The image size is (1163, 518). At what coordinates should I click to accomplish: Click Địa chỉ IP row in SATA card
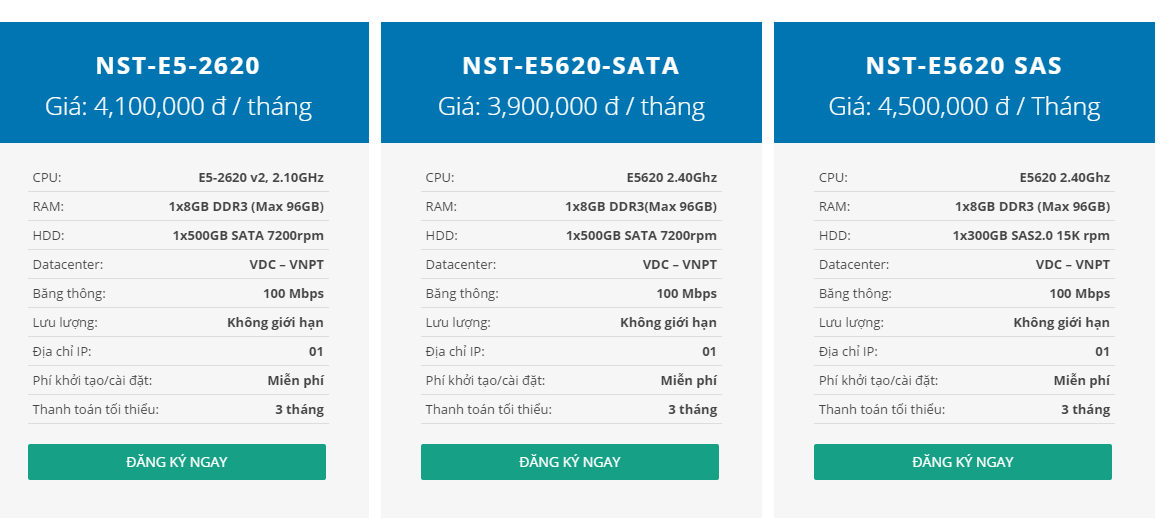click(571, 351)
